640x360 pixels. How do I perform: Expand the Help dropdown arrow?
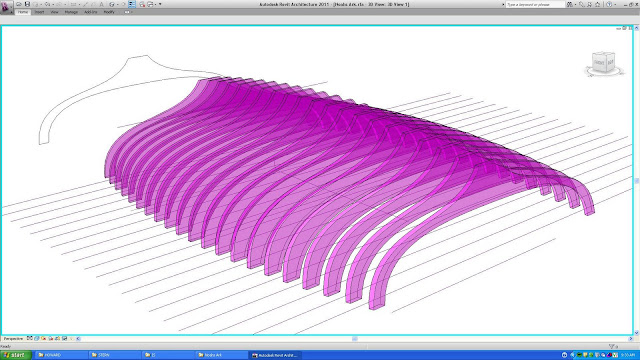pyautogui.click(x=615, y=4)
